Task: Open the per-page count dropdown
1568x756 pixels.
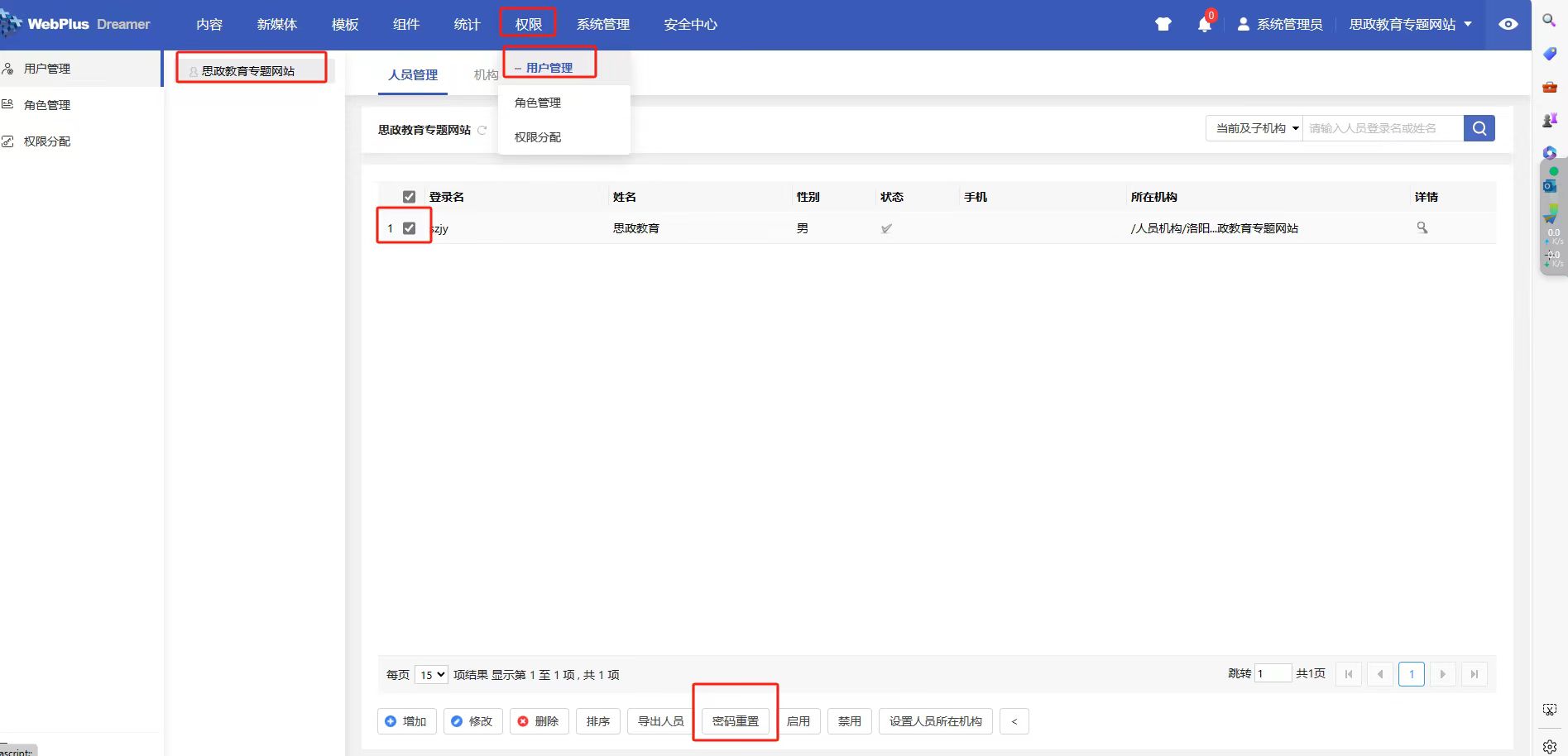Action: (x=431, y=675)
